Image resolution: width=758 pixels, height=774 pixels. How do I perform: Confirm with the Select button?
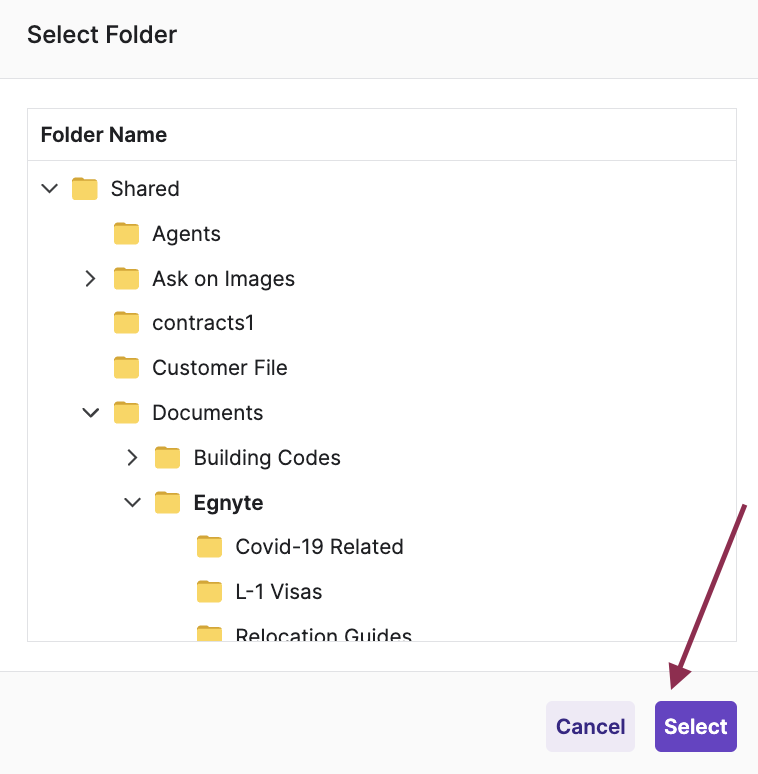(695, 727)
